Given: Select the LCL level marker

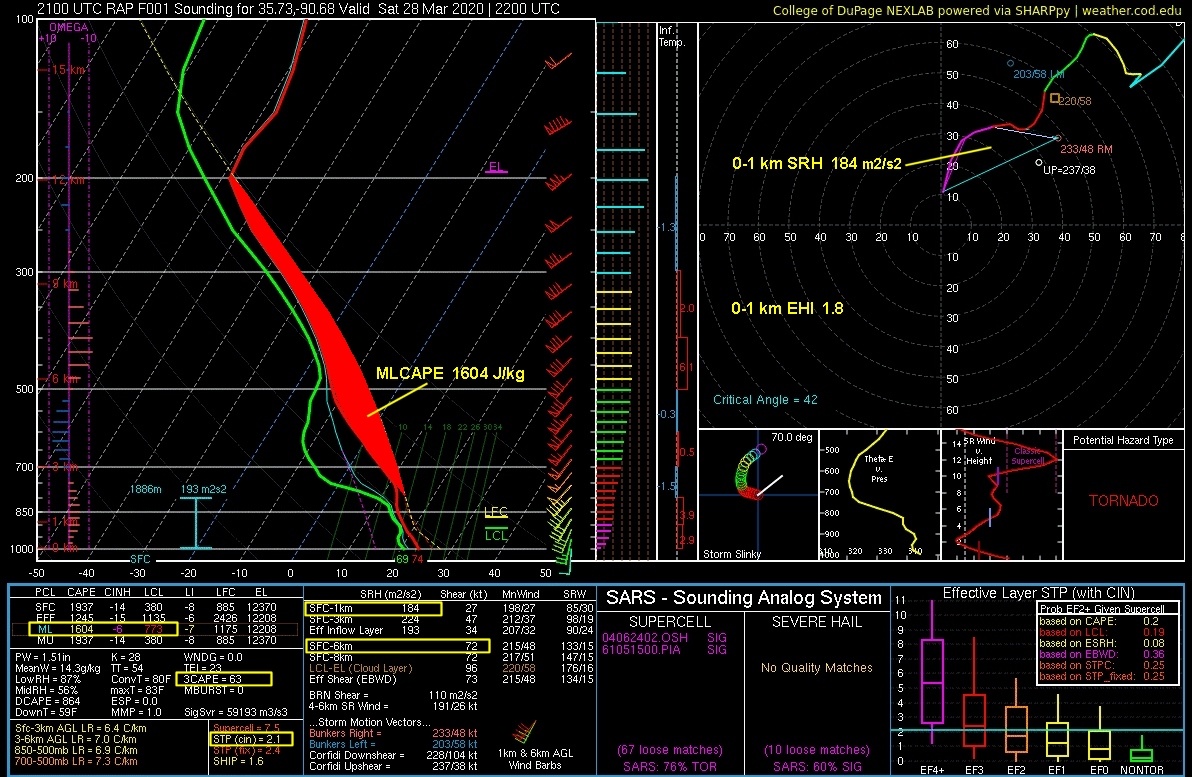Looking at the screenshot, I should coord(496,534).
